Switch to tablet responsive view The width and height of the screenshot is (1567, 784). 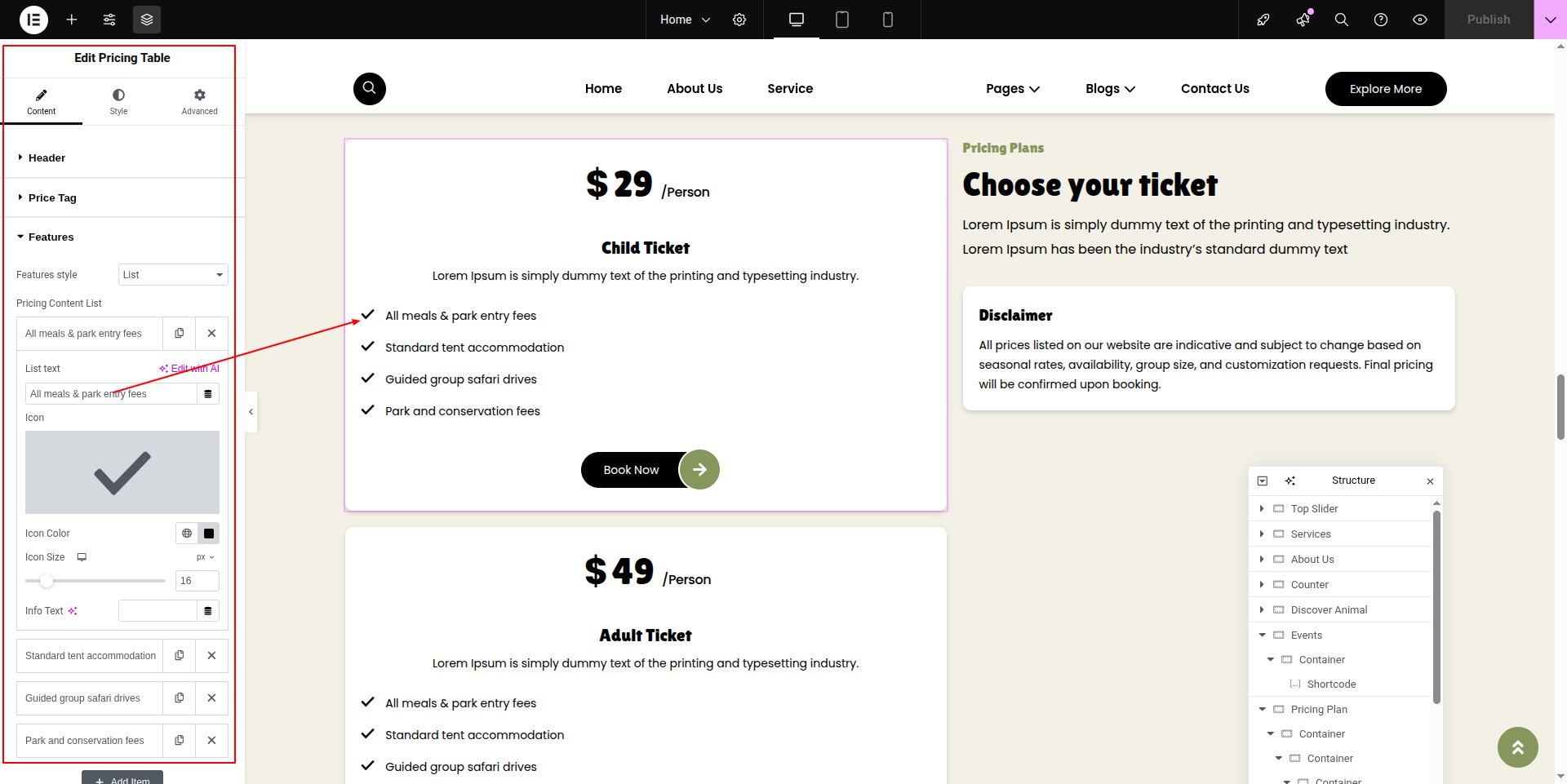[842, 20]
